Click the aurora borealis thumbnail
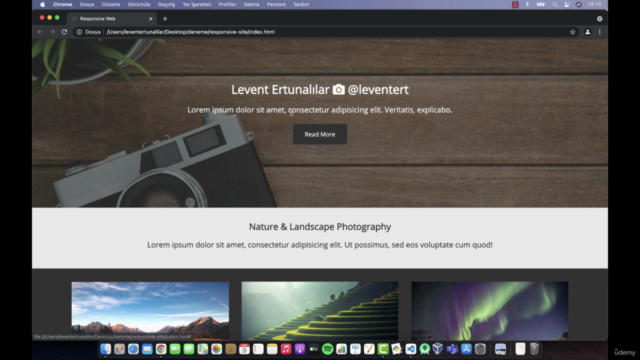The image size is (640, 360). coord(489,311)
